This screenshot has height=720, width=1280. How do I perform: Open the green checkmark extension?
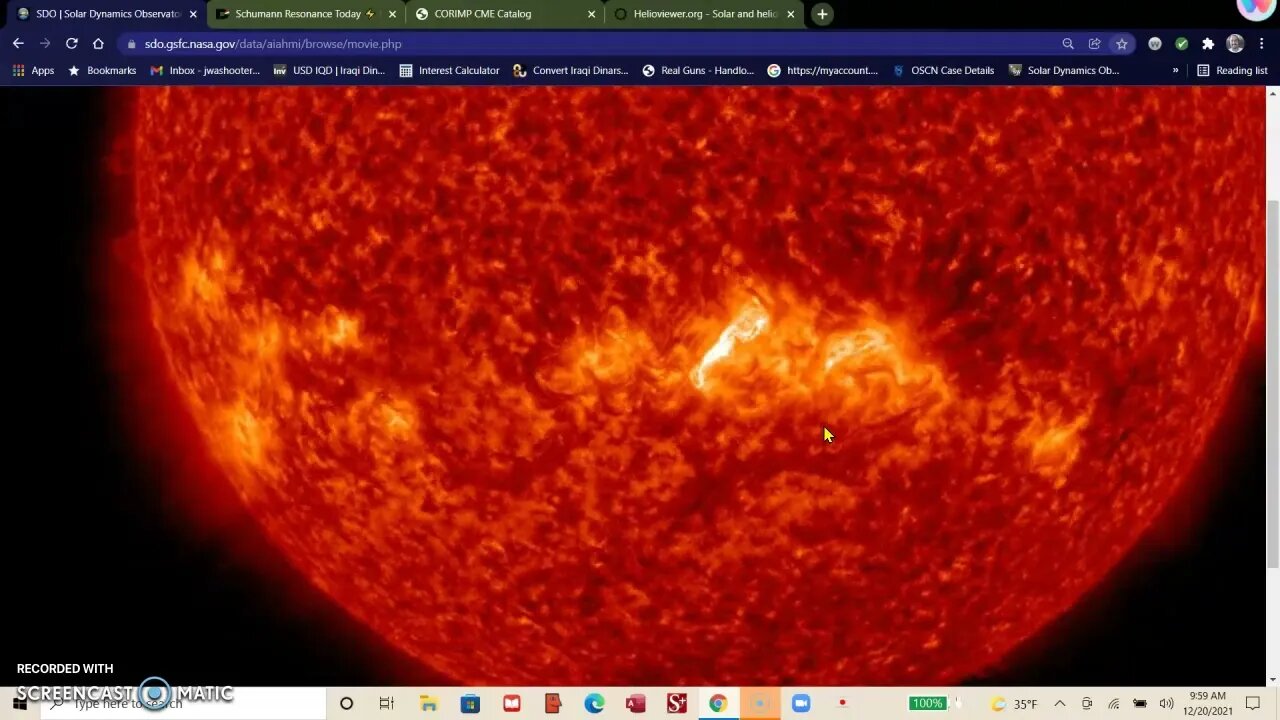pyautogui.click(x=1181, y=44)
